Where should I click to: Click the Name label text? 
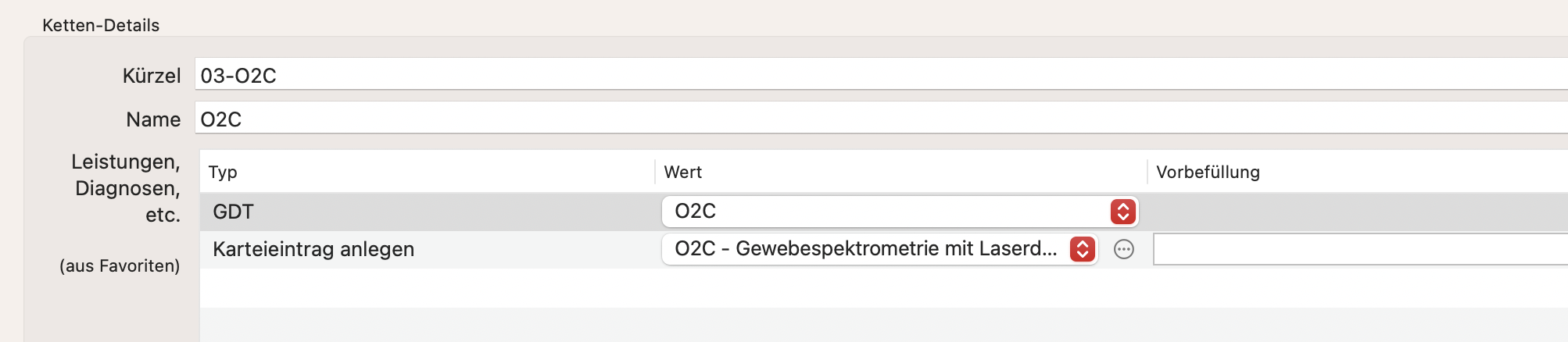point(153,119)
